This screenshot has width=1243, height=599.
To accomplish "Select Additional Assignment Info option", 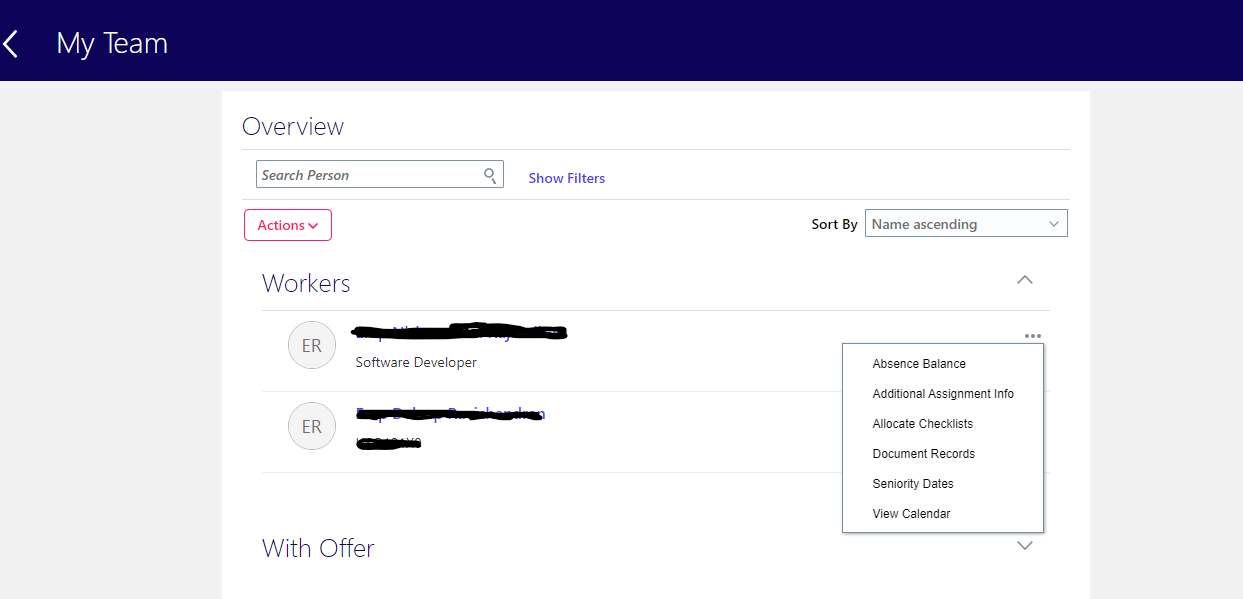I will (x=943, y=393).
